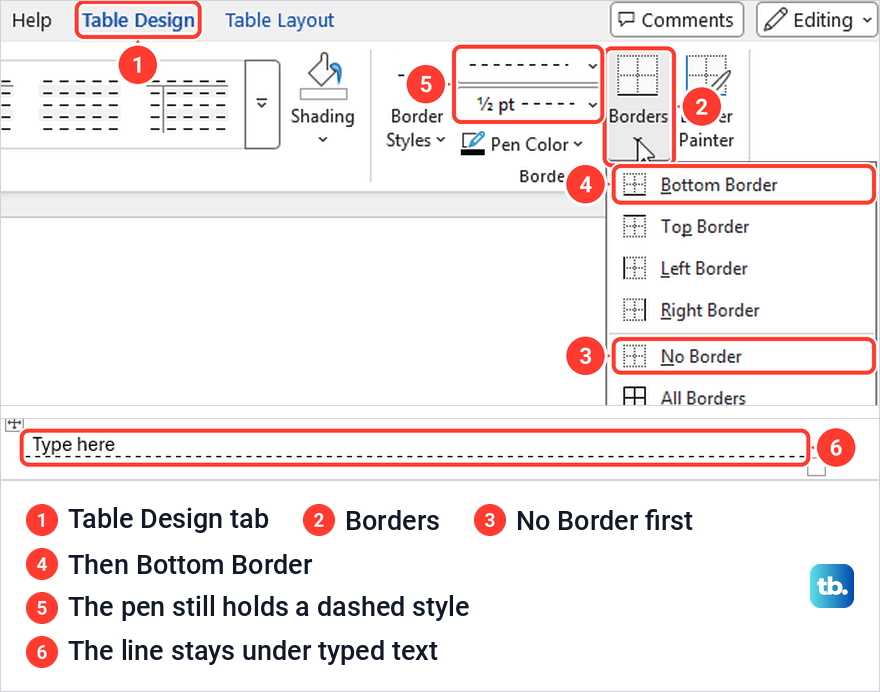This screenshot has height=692, width=880.
Task: Open the Border Styles dropdown
Action: [416, 128]
